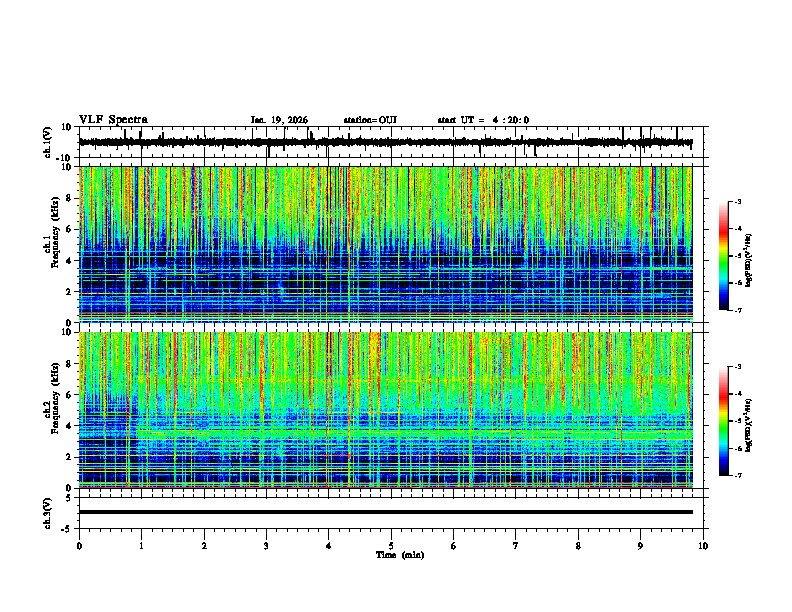
Task: Click the ch.1 voltage waveform trace
Action: (385, 142)
